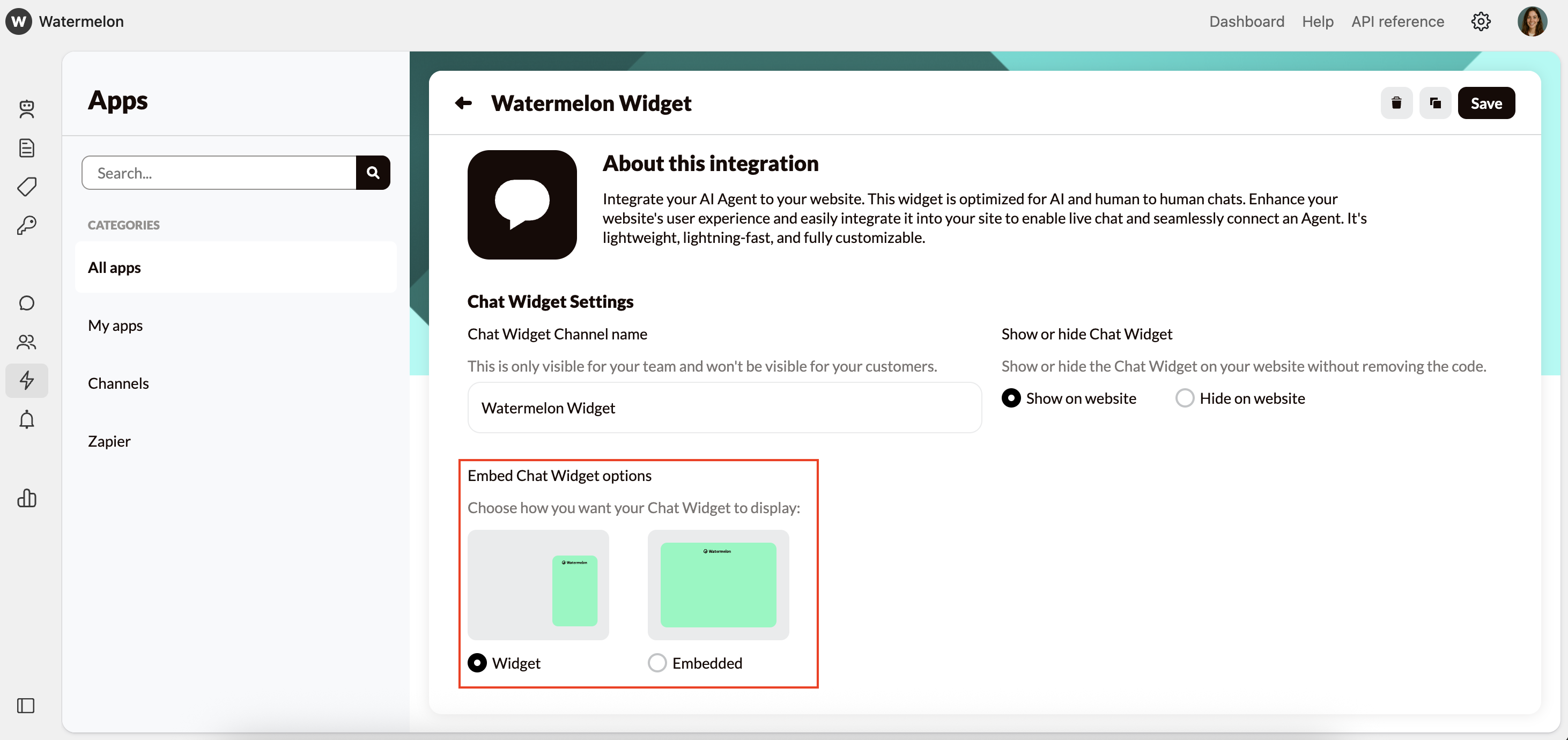Open the Channels category
The image size is (1568, 740).
pyautogui.click(x=118, y=383)
